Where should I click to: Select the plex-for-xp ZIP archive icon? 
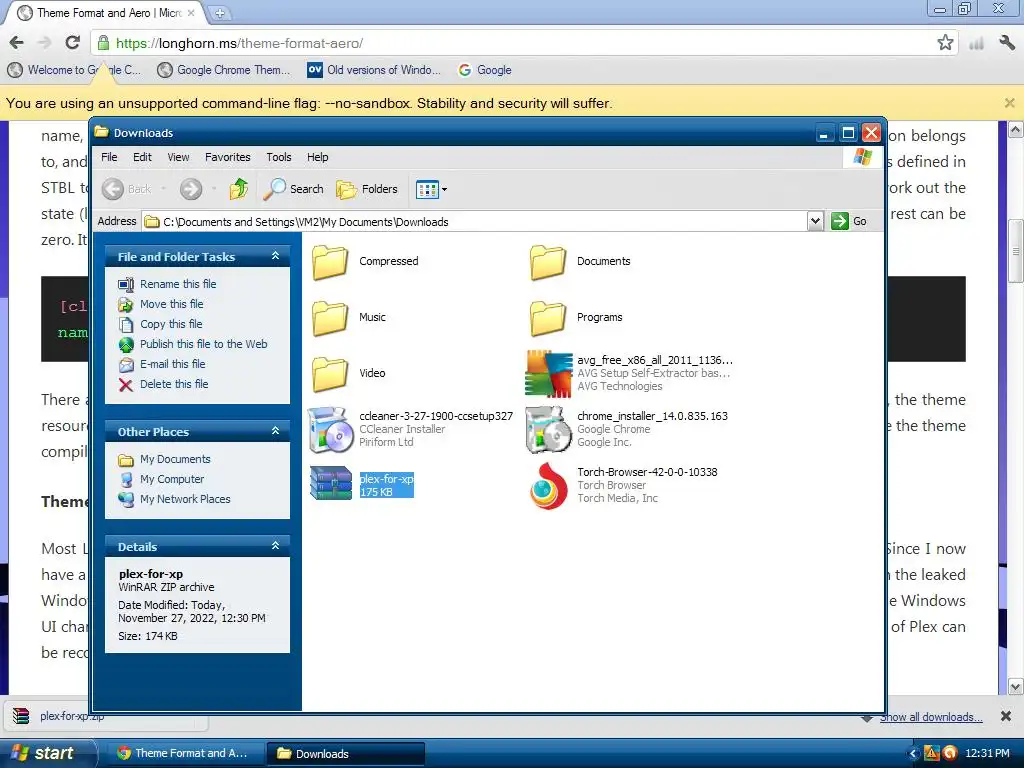(330, 483)
